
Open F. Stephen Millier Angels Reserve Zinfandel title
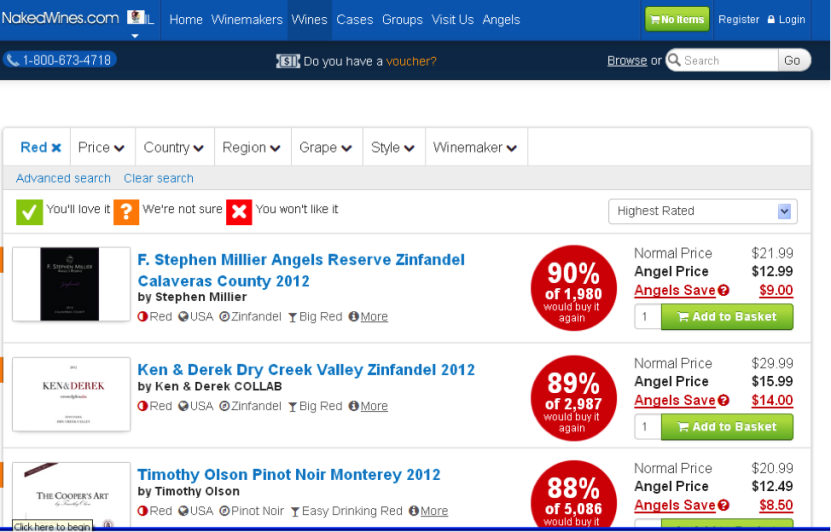[301, 270]
